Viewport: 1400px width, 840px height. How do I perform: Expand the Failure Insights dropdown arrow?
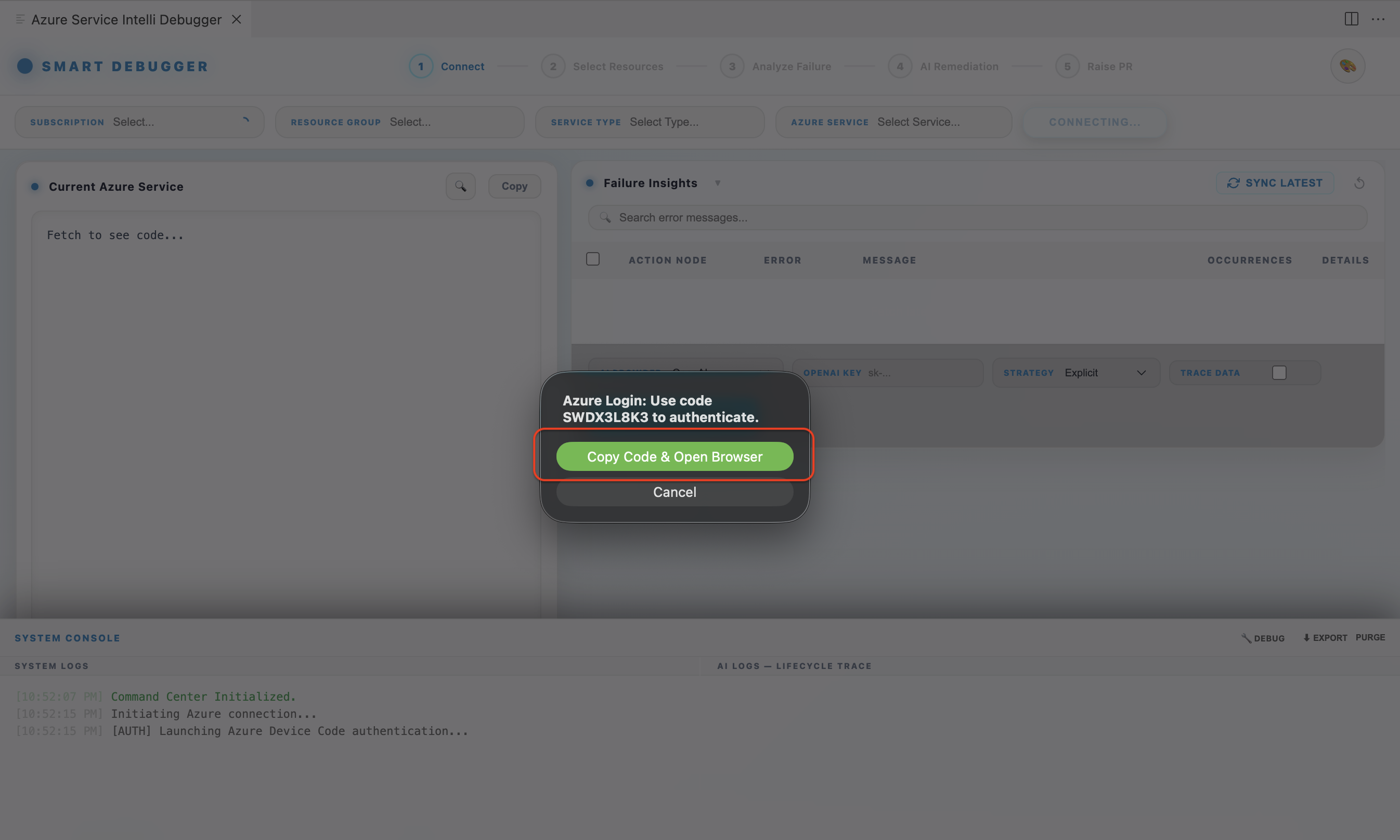[x=718, y=183]
